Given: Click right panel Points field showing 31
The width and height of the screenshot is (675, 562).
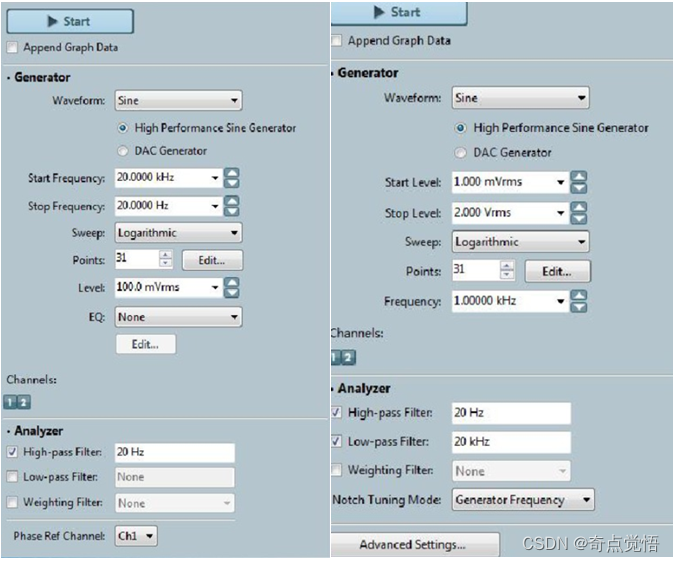Looking at the screenshot, I should [476, 270].
